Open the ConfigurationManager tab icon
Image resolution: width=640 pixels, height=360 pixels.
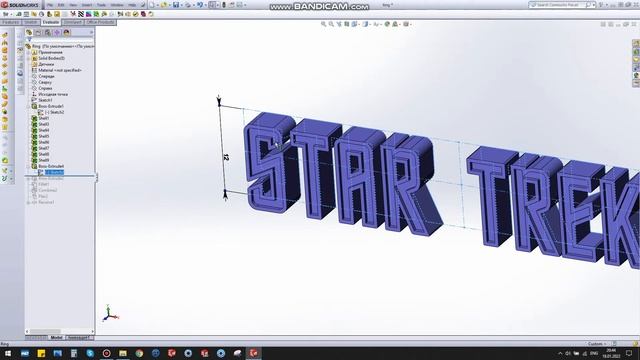pyautogui.click(x=48, y=32)
